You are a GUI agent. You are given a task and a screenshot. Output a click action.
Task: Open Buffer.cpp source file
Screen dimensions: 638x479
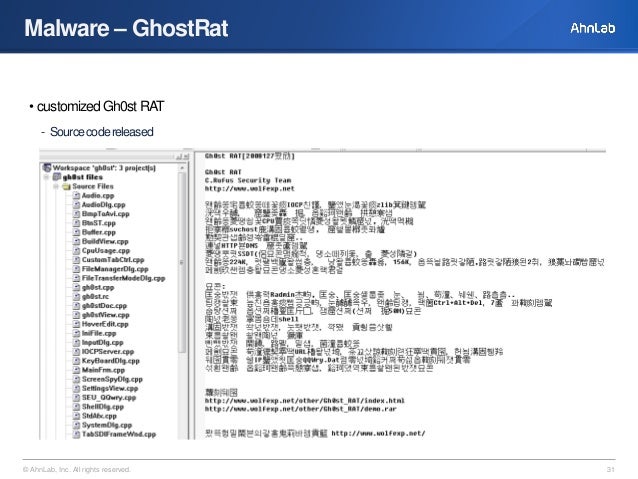point(98,232)
